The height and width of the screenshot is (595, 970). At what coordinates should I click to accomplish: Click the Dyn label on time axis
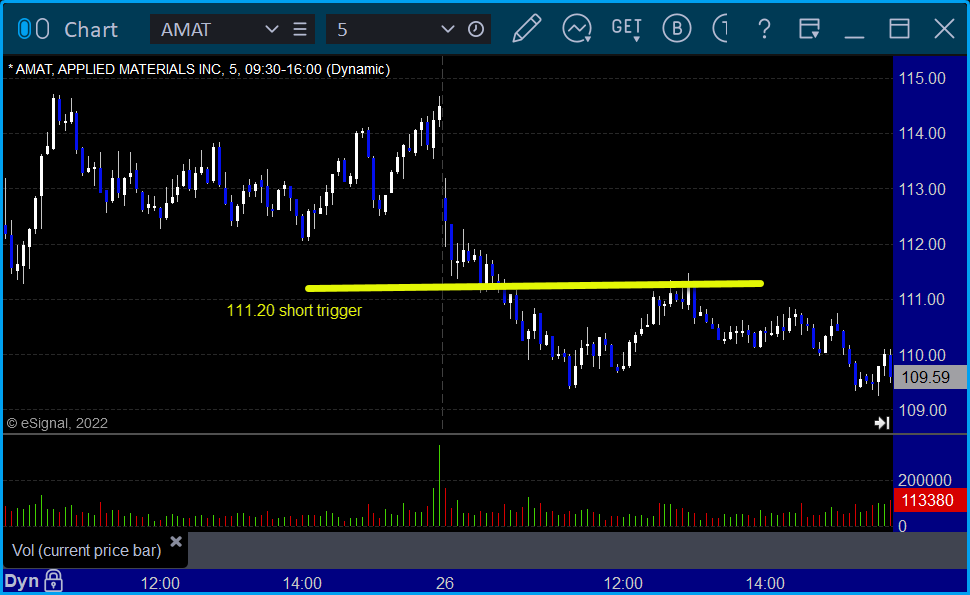pyautogui.click(x=22, y=581)
